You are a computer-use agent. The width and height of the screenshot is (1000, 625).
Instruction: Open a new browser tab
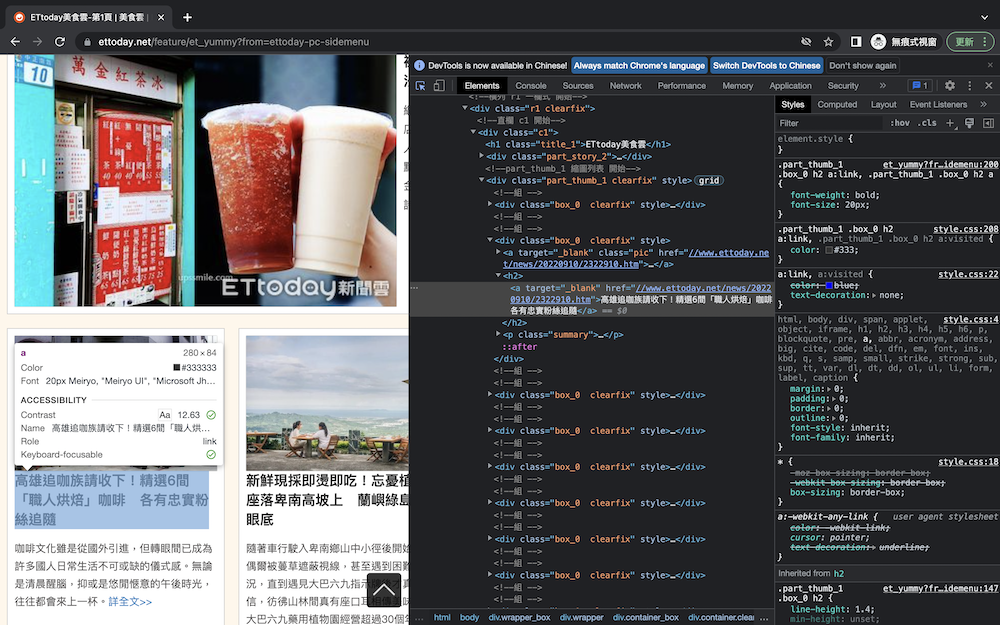(187, 17)
